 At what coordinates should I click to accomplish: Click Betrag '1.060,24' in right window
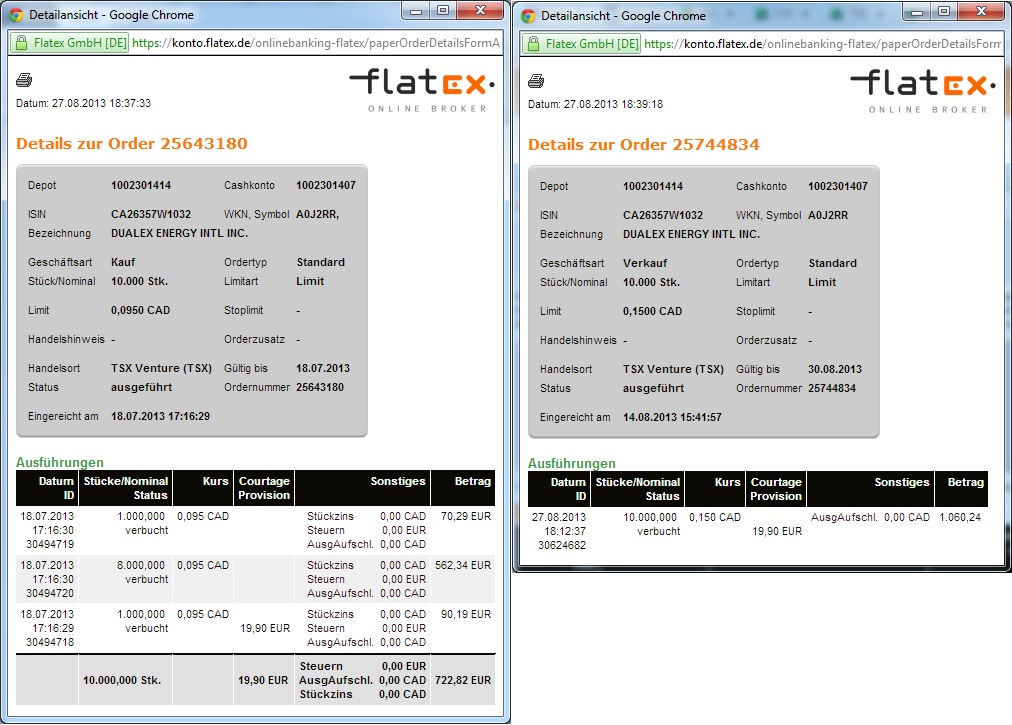[x=960, y=517]
